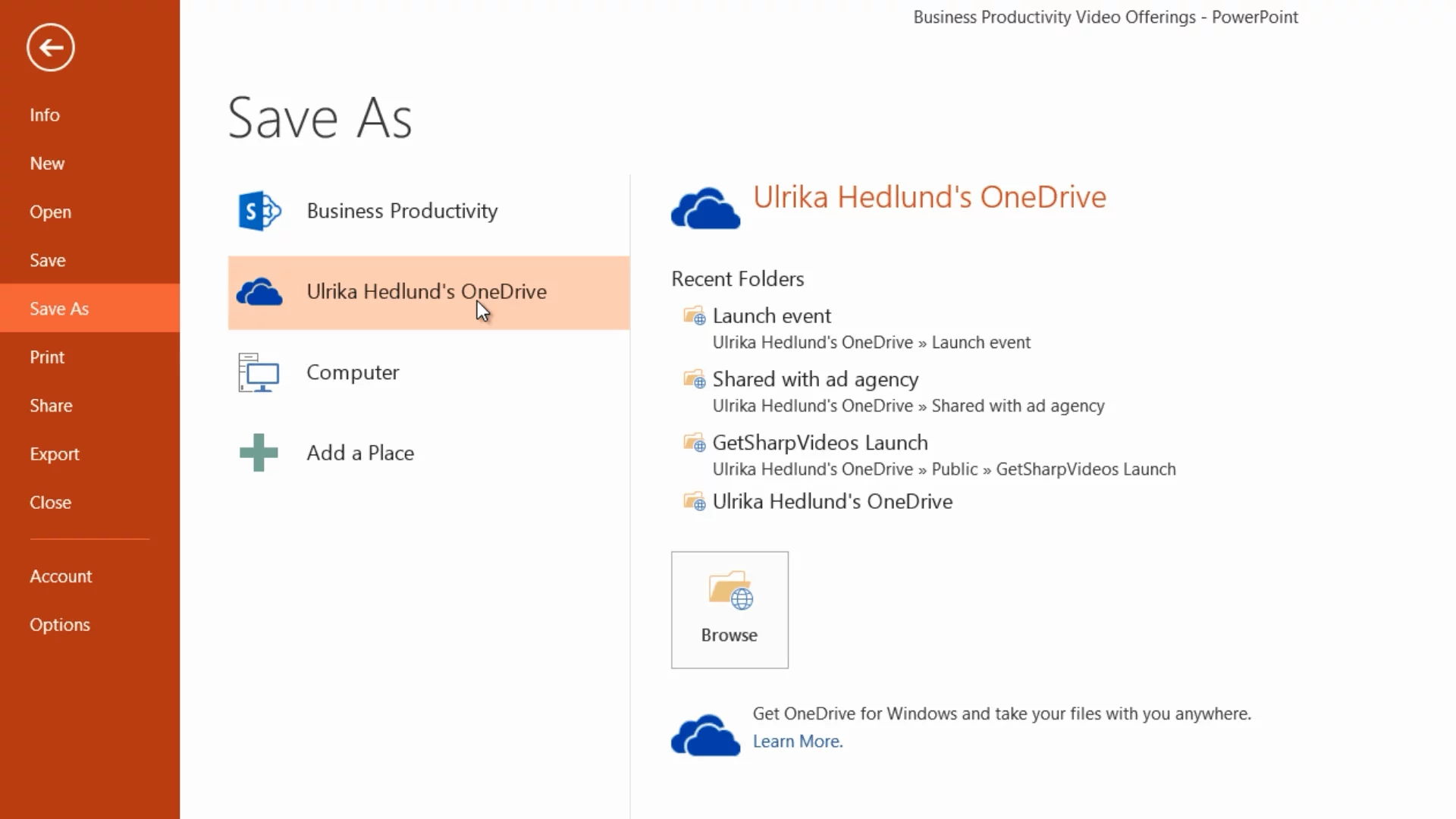This screenshot has width=1456, height=819.
Task: Click the green plus Add a Place icon
Action: (259, 453)
